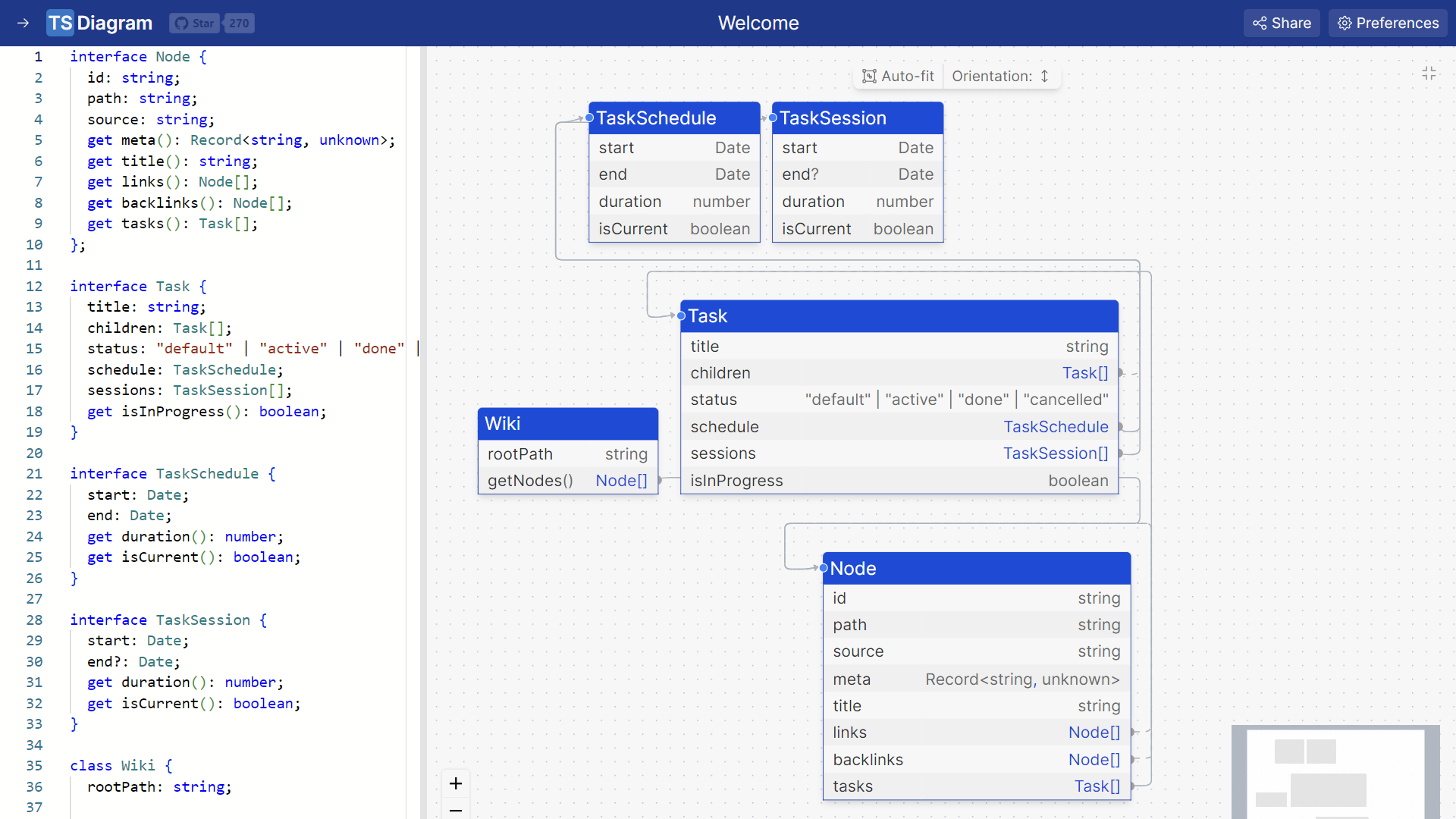The height and width of the screenshot is (819, 1456).
Task: Click the editor vertical scrollbar
Action: pyautogui.click(x=413, y=432)
